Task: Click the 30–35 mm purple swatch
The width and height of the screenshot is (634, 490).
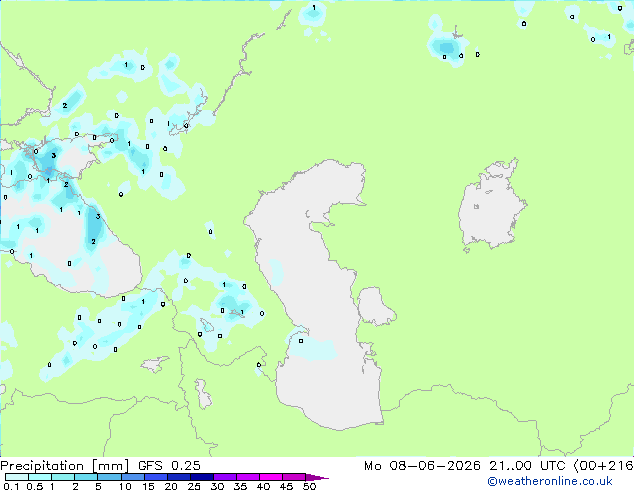Action: click(224, 477)
